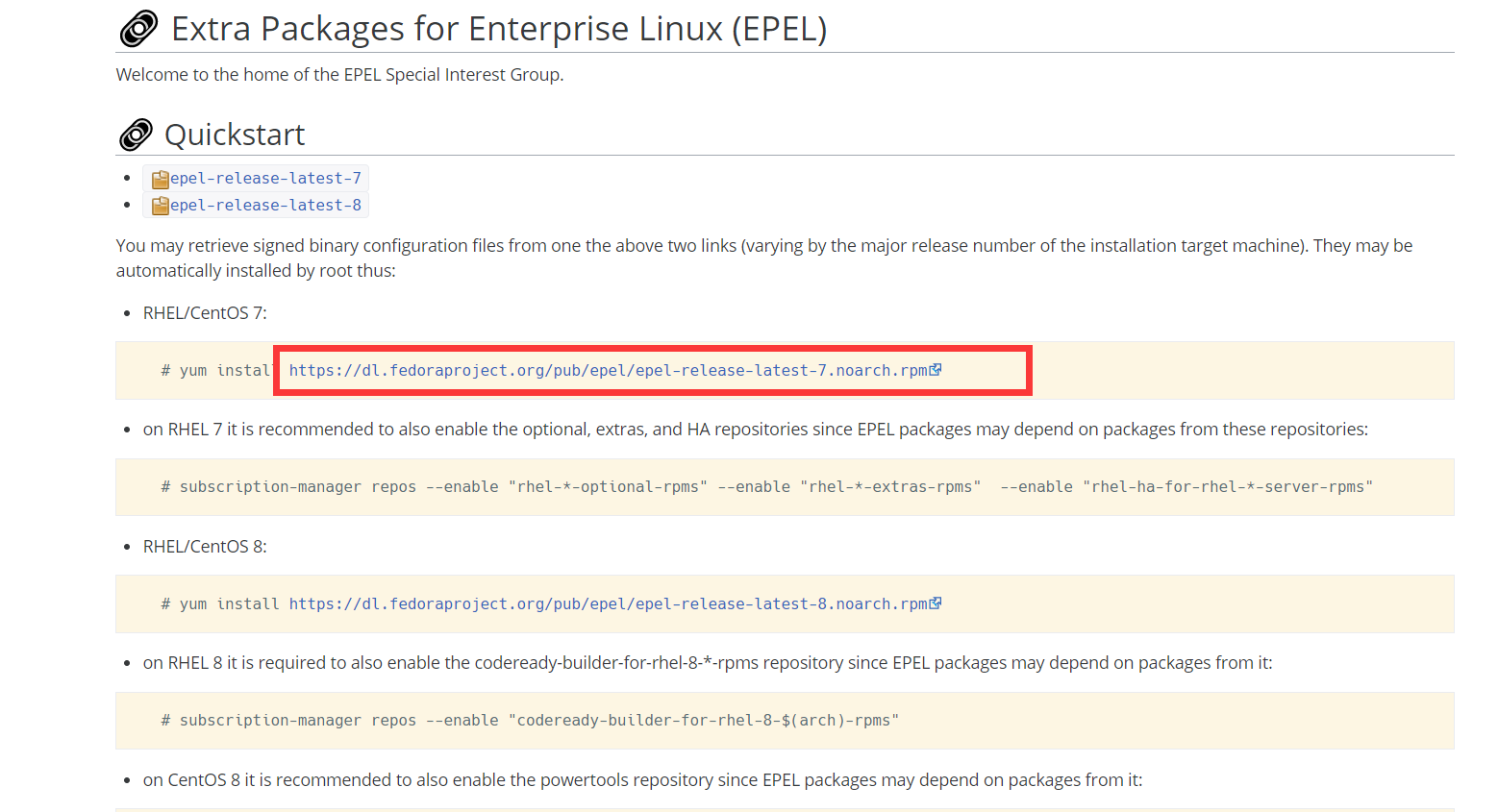Open the epel-release-latest-7 link
The width and height of the screenshot is (1498, 812).
[265, 178]
